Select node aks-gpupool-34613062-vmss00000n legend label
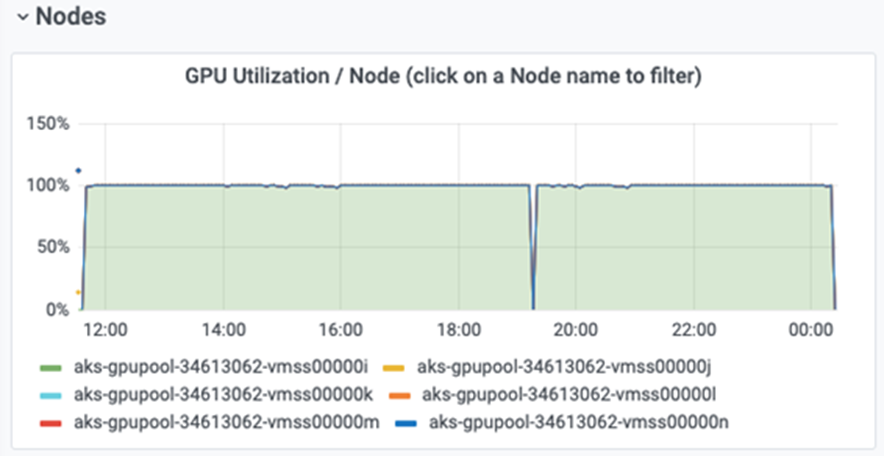 (578, 422)
